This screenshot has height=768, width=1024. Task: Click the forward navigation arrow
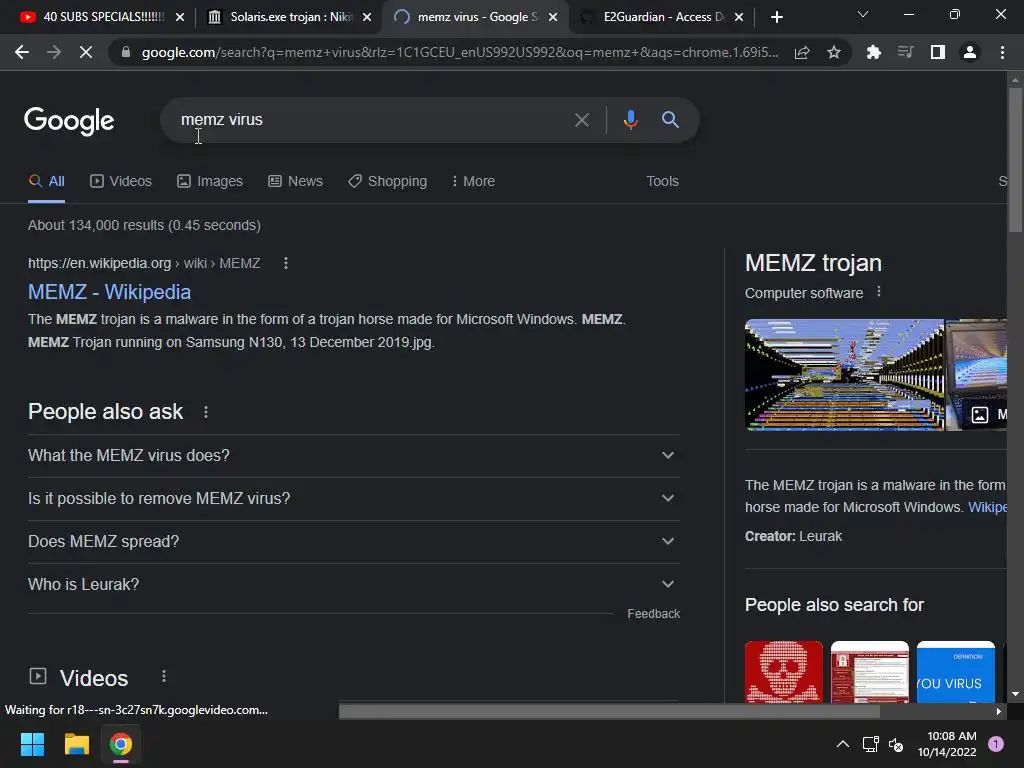[54, 52]
